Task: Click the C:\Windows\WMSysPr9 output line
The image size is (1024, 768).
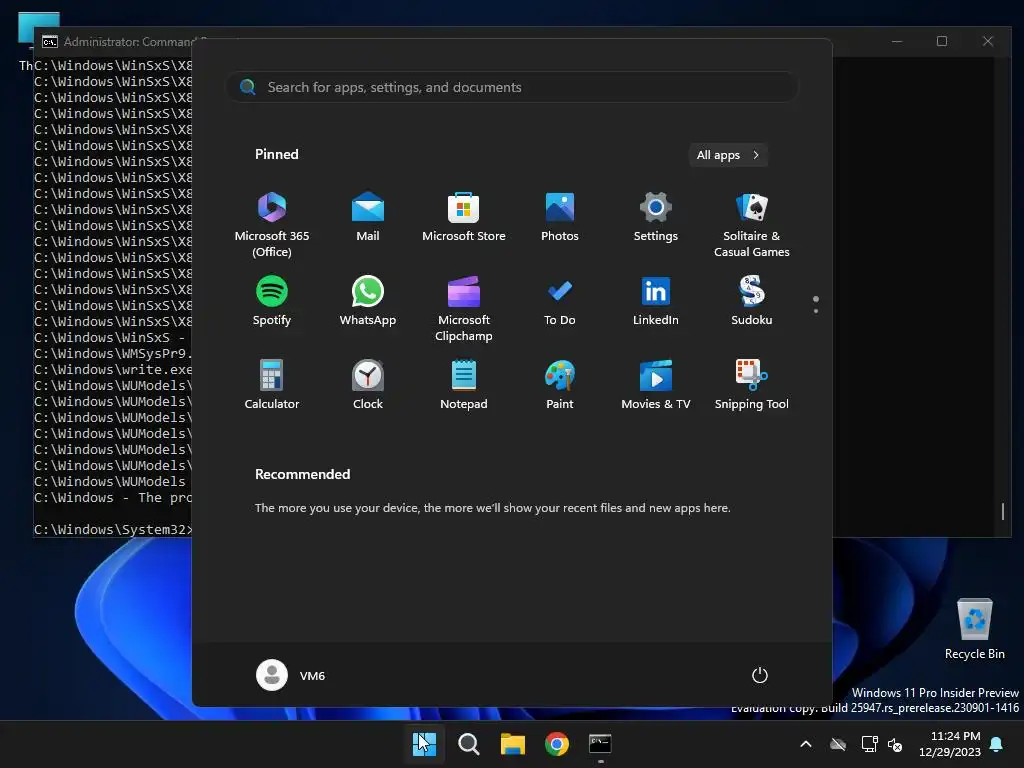Action: pos(113,354)
